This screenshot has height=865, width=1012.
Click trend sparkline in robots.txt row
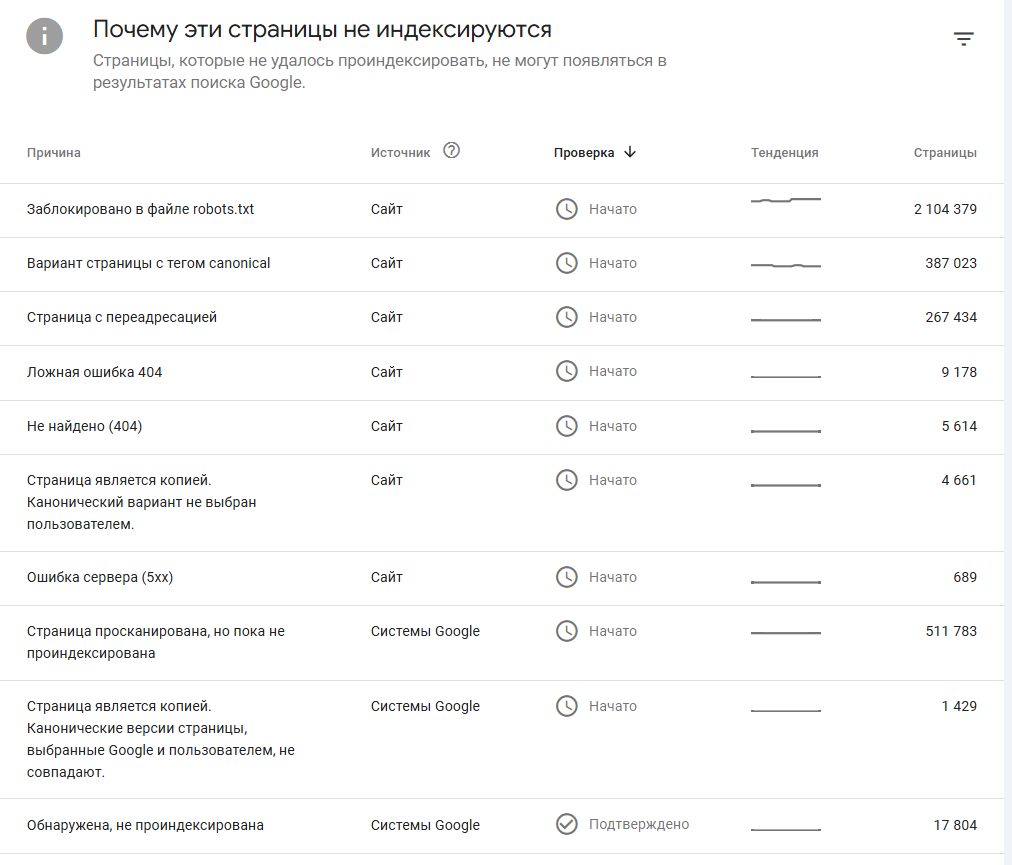pyautogui.click(x=785, y=200)
